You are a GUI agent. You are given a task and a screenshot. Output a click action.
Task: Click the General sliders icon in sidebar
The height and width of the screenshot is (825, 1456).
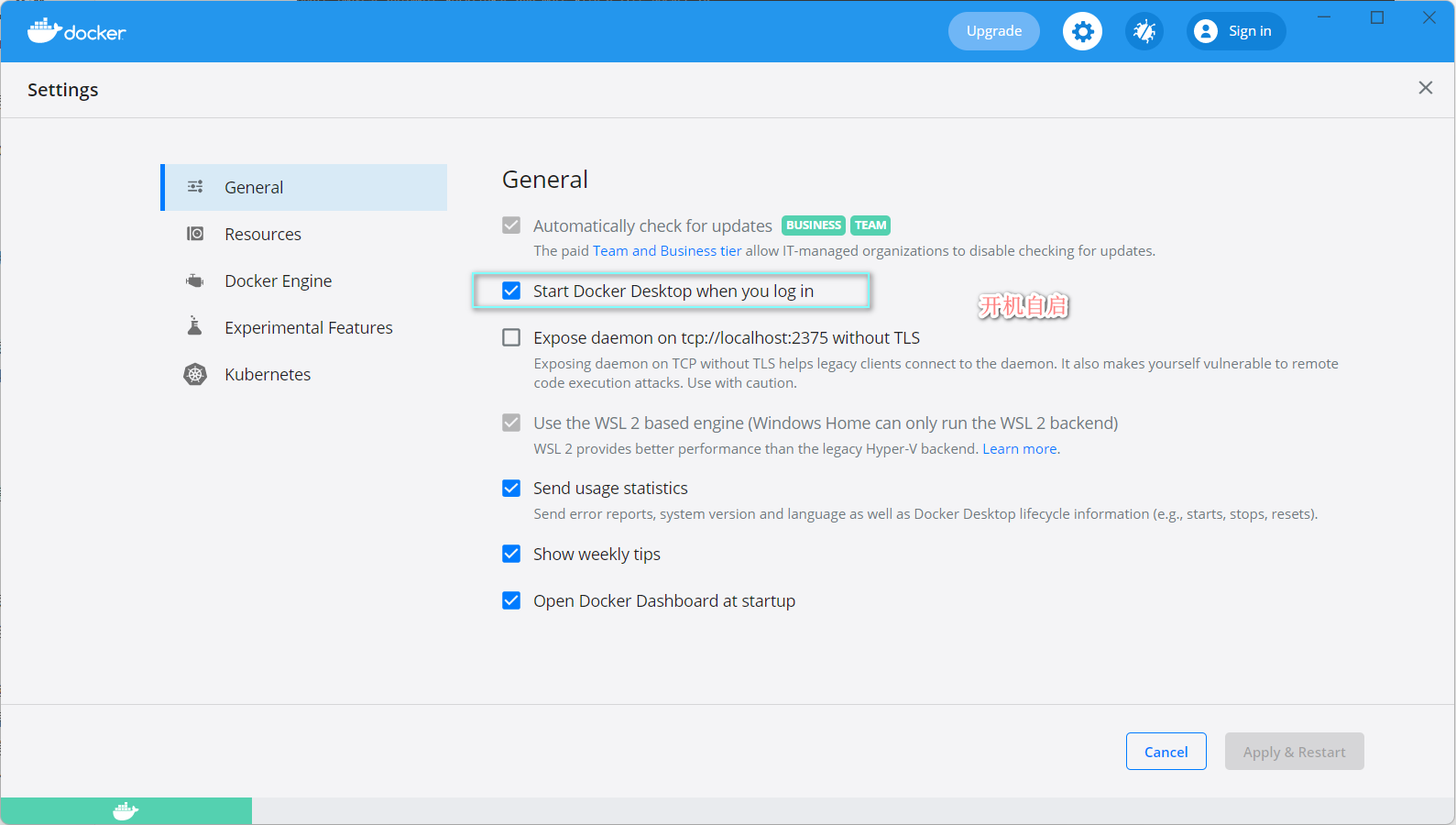(x=195, y=187)
